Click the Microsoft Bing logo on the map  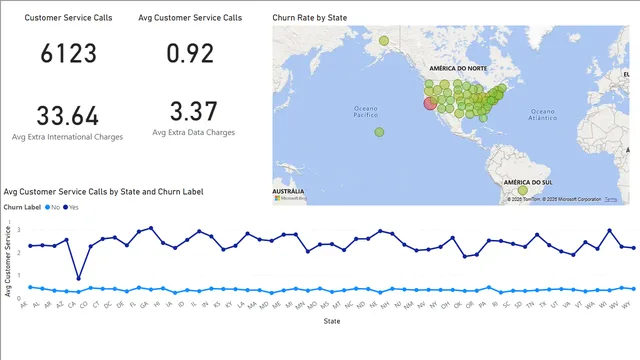tap(291, 198)
